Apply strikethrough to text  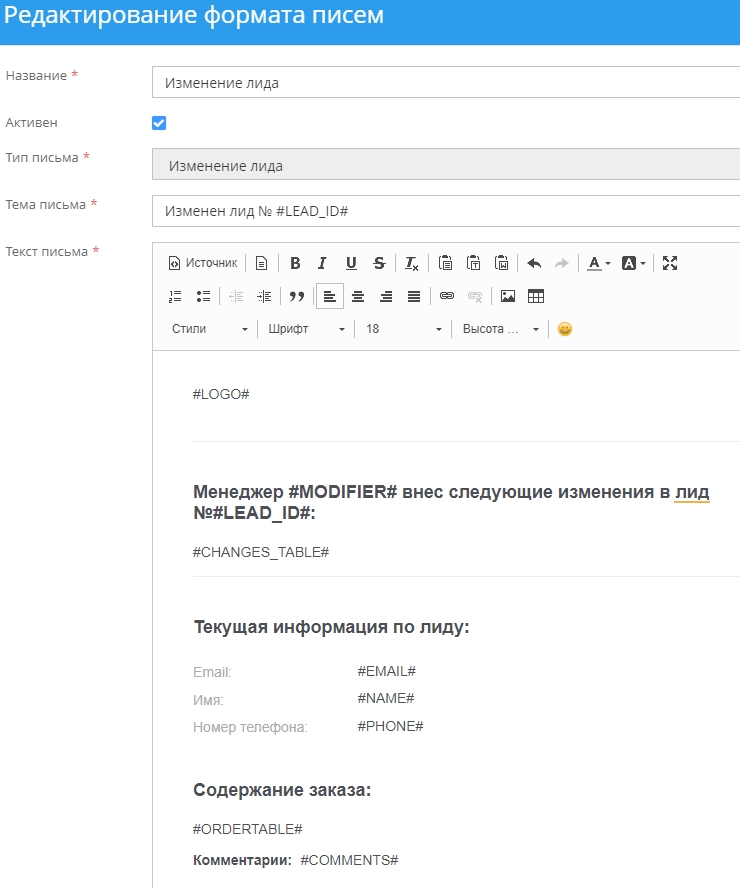pos(379,263)
